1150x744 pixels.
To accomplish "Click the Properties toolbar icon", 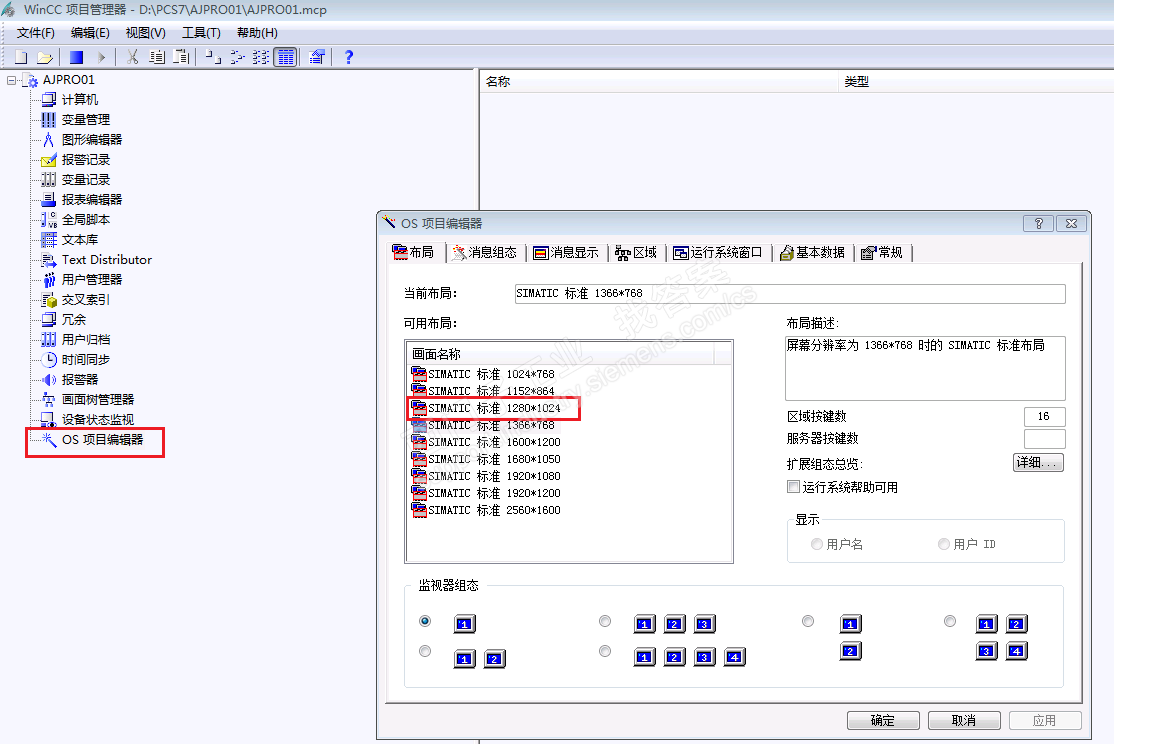I will coord(317,57).
